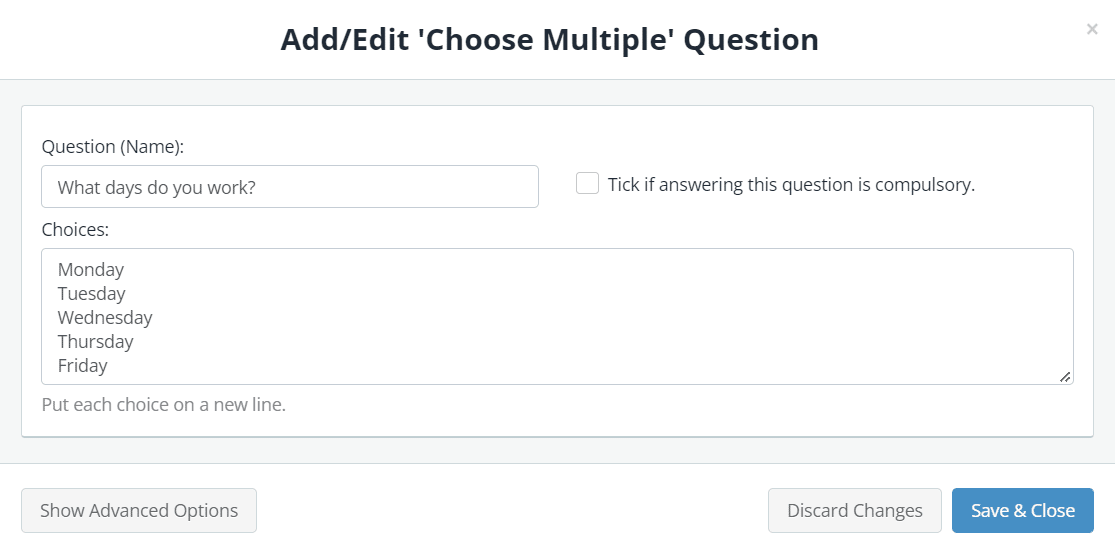Viewport: 1115px width, 554px height.
Task: Place cursor on the Tuesday choice line
Action: pyautogui.click(x=92, y=294)
